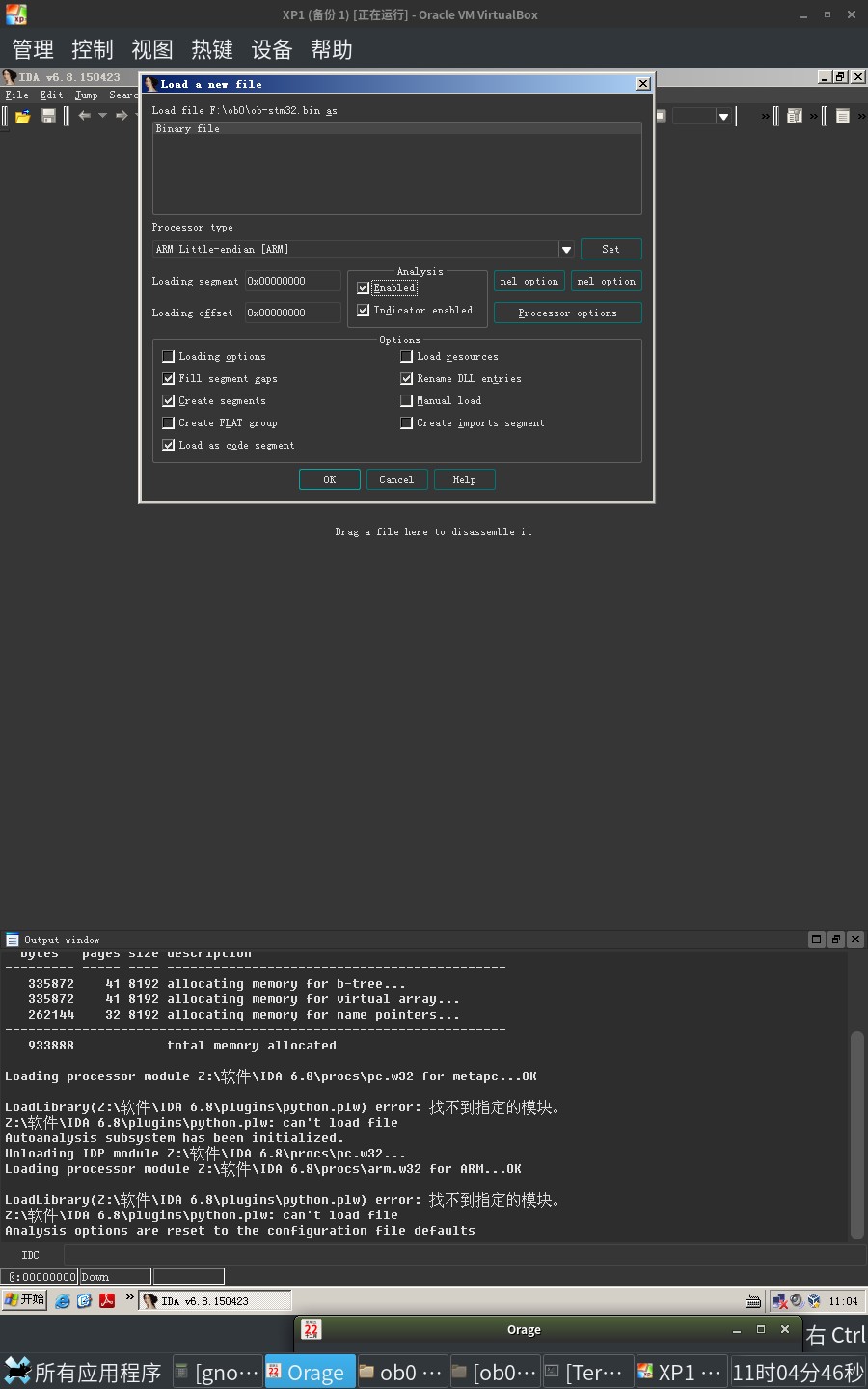
Task: Open the Processor type dropdown
Action: tap(566, 249)
